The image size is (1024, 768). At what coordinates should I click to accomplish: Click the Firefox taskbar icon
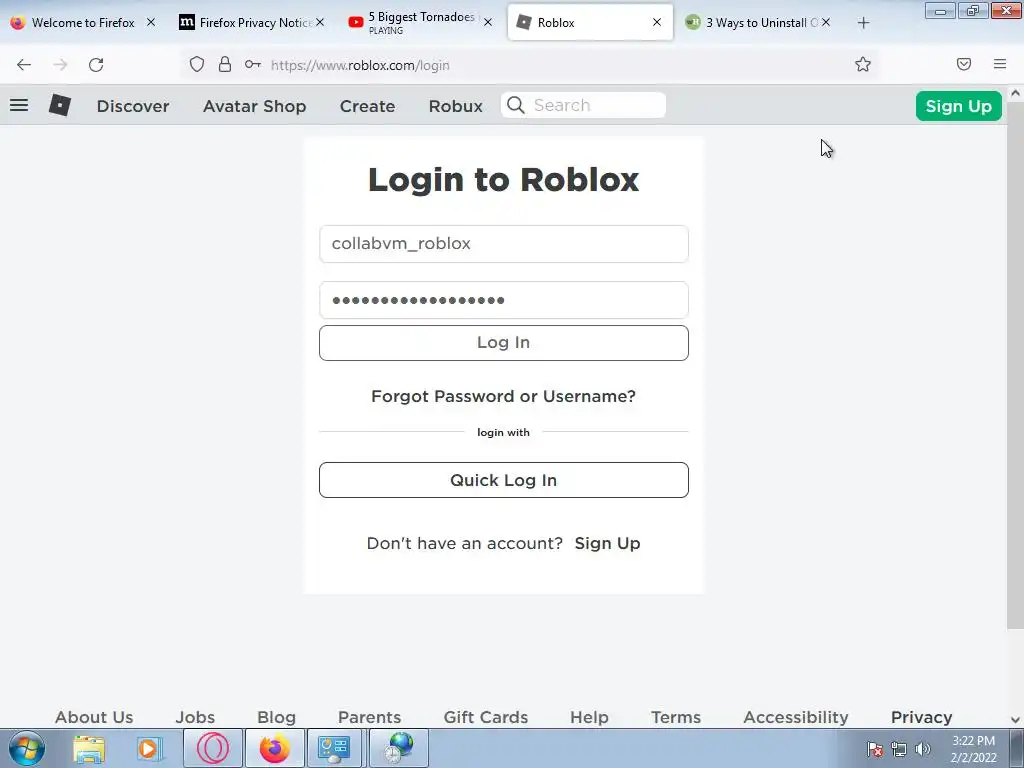point(275,748)
